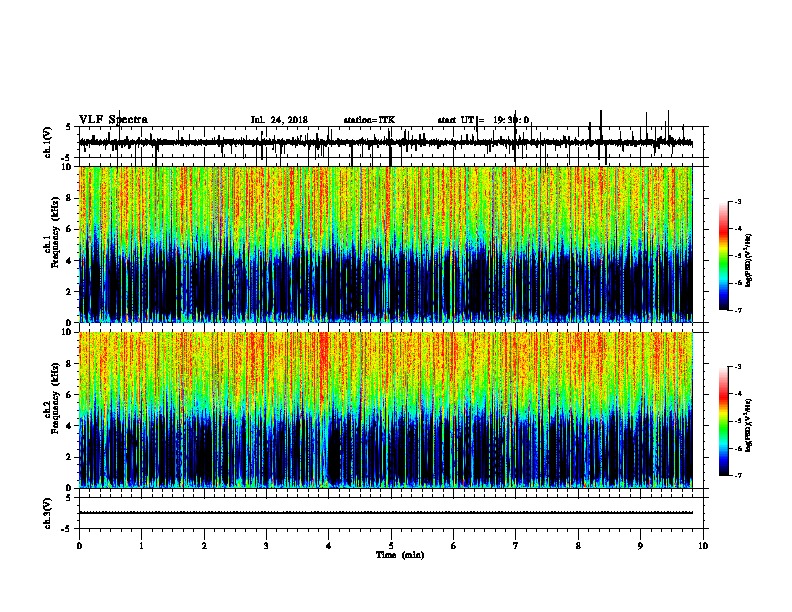Image resolution: width=792 pixels, height=612 pixels.
Task: Click the "-7" value on the ch.1 colorbar
Action: click(x=738, y=310)
